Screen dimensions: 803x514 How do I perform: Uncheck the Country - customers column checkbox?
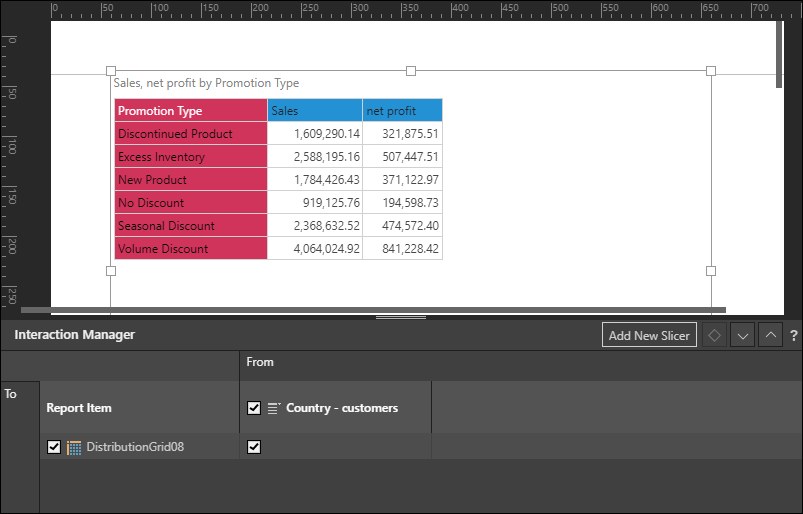point(254,408)
